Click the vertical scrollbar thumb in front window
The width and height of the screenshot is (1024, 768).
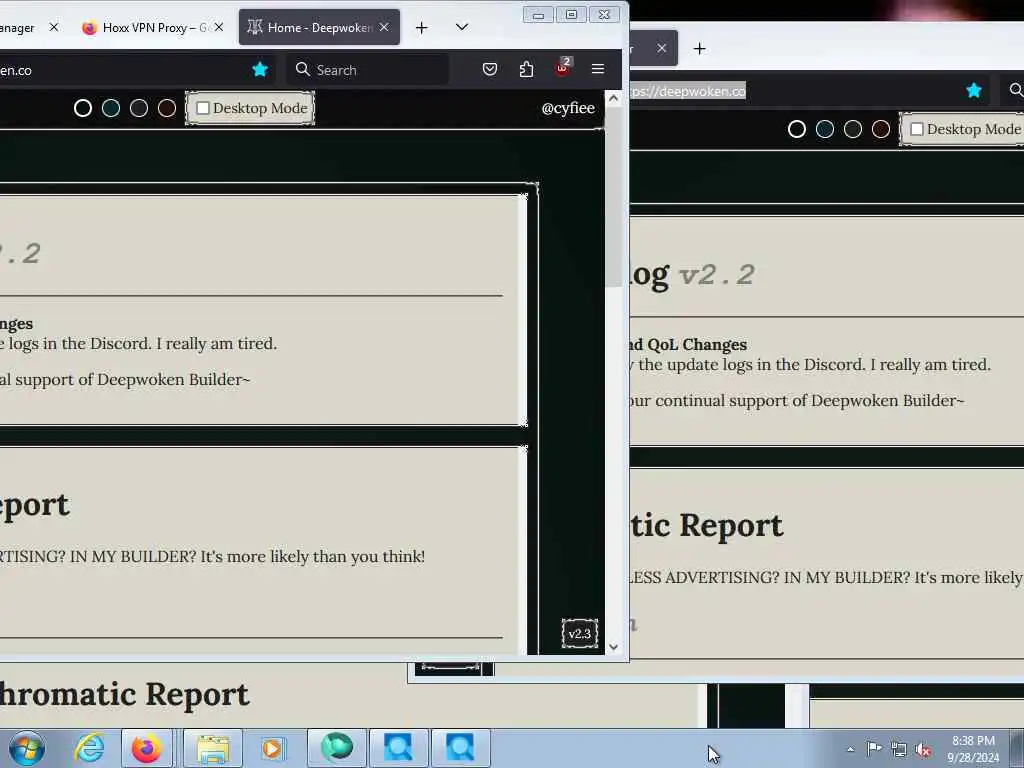613,196
